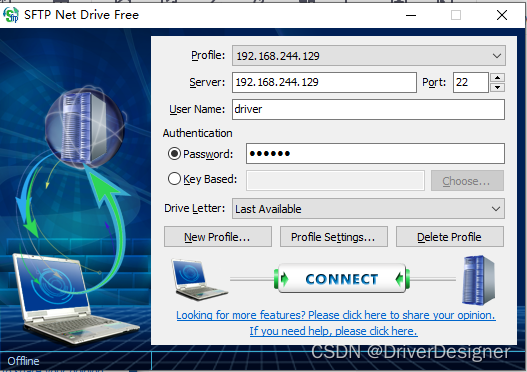The width and height of the screenshot is (527, 372).
Task: Focus the Server address field
Action: click(324, 82)
